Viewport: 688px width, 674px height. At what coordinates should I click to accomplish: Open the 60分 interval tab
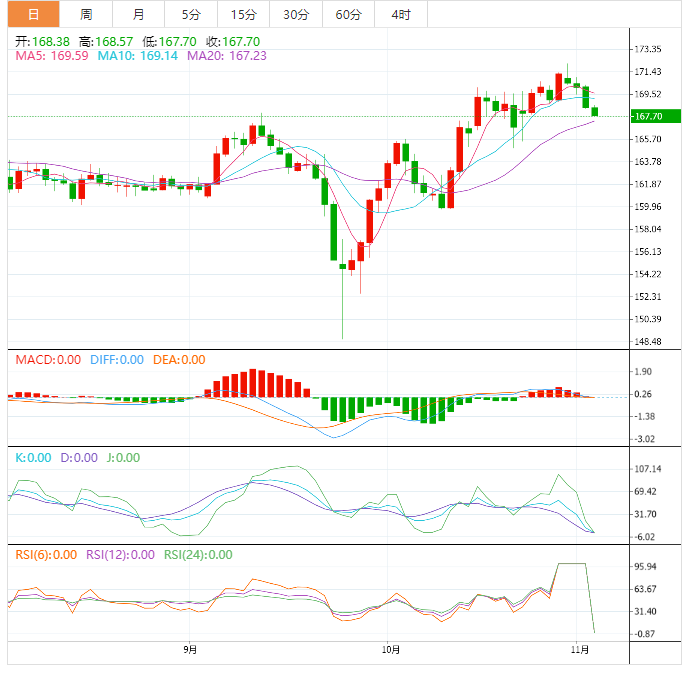tap(348, 14)
